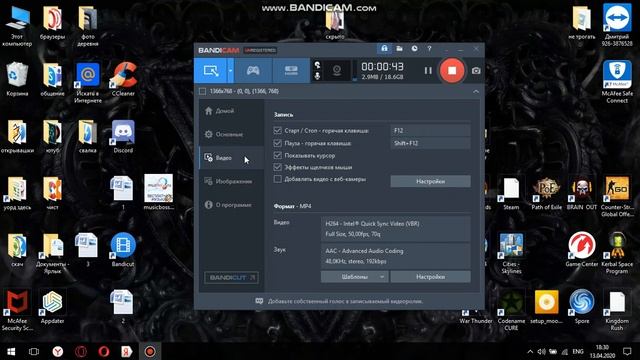Switch to game recording mode
640x360 pixels.
[x=253, y=71]
